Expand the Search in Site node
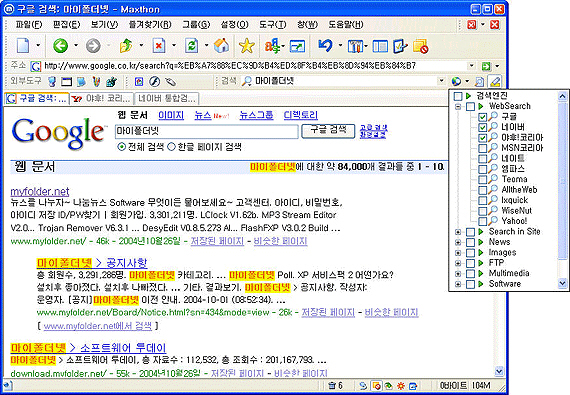 (458, 232)
